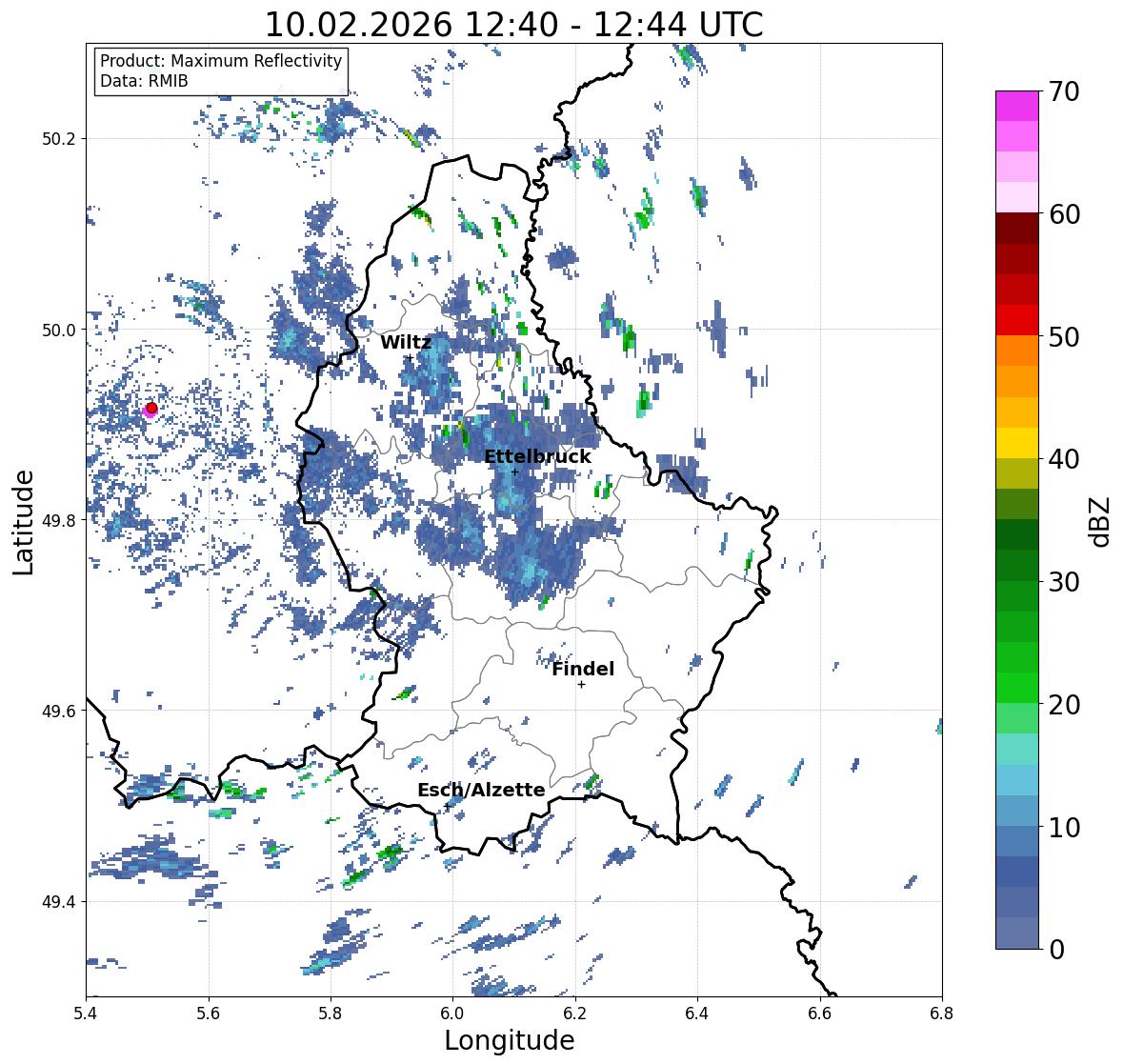Click the 6.8 longitude tick label

(942, 1013)
